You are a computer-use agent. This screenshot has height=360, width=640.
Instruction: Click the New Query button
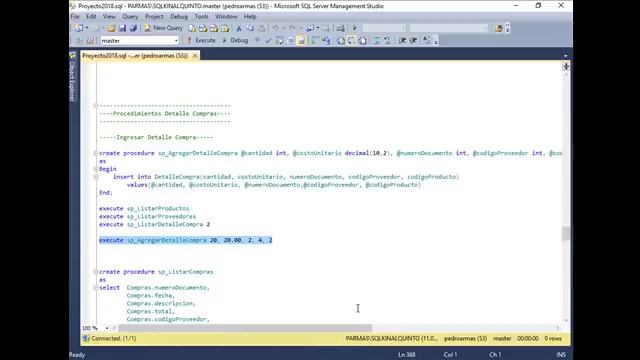[x=163, y=28]
